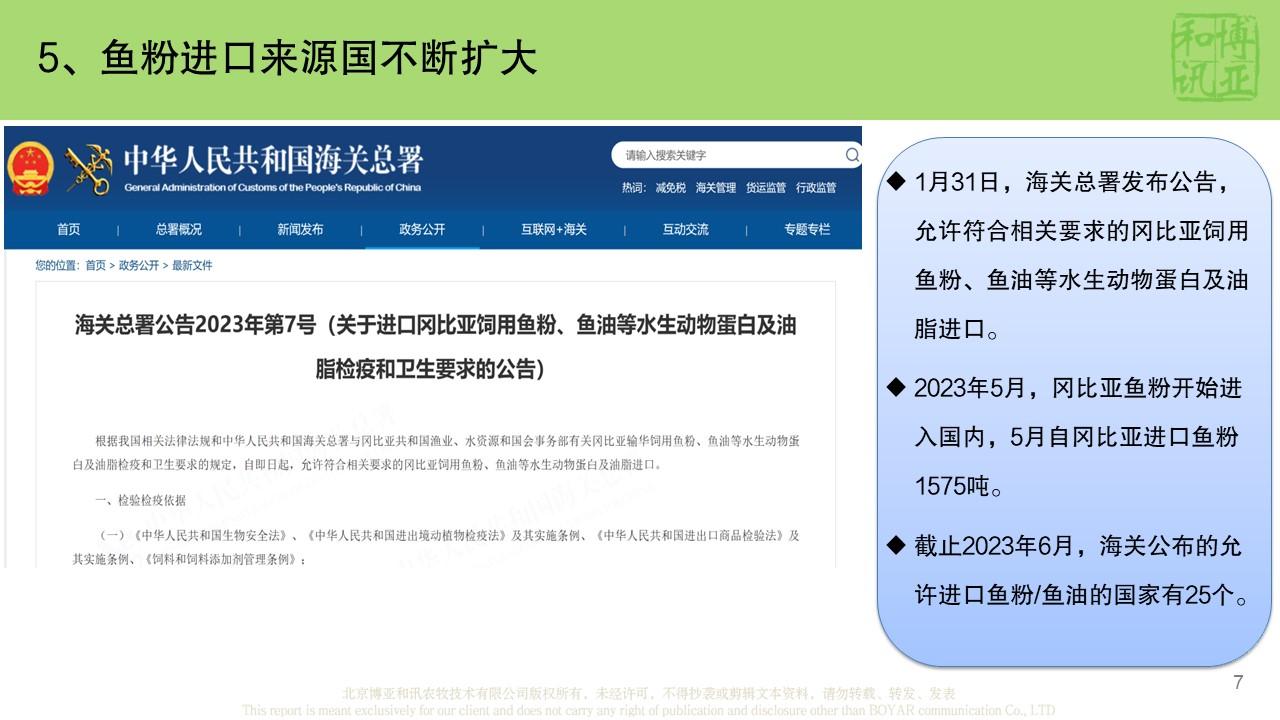Image resolution: width=1280 pixels, height=720 pixels.
Task: Click the national emblem of China icon
Action: [30, 168]
